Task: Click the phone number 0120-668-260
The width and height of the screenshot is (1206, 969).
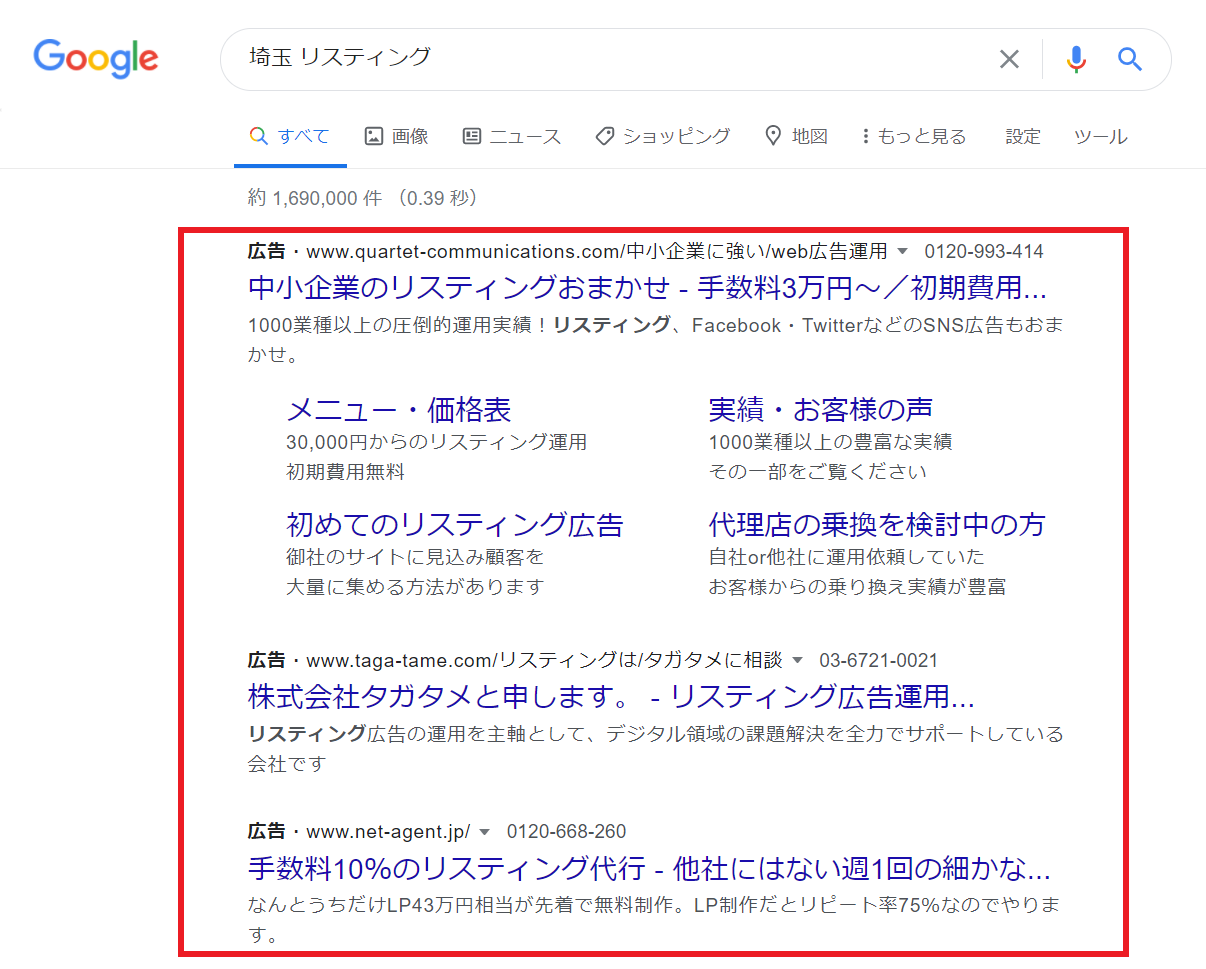Action: coord(567,831)
